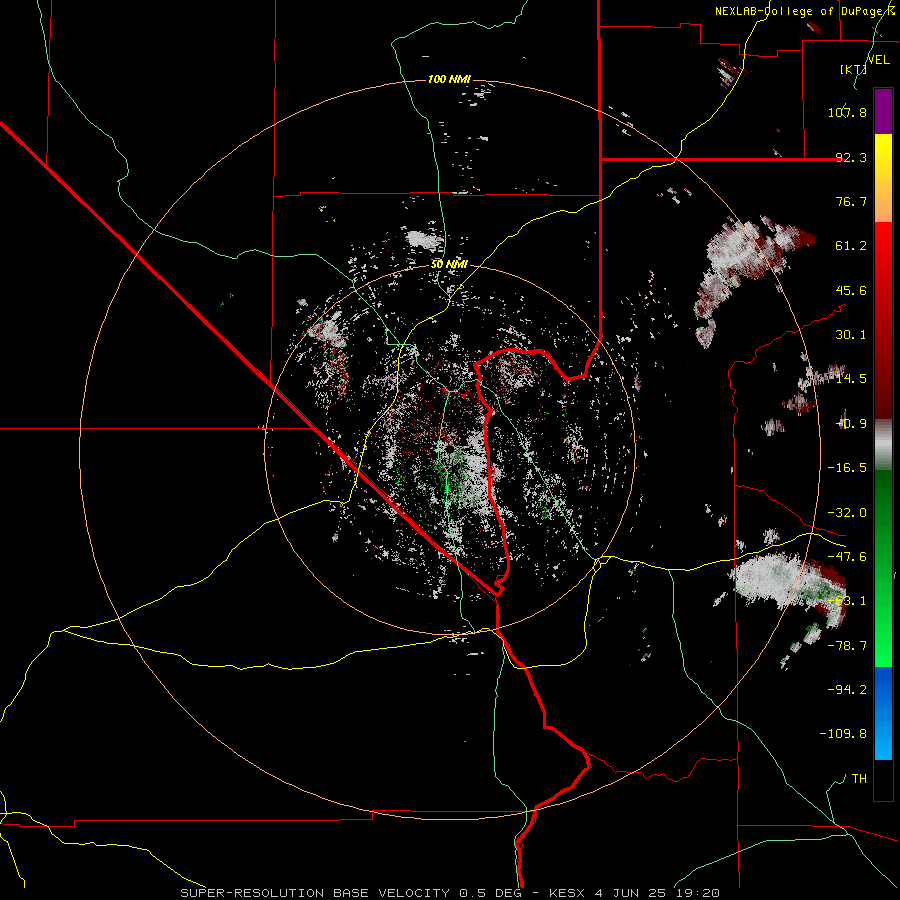
Task: Select the 92.3 velocity scale value
Action: coord(851,157)
